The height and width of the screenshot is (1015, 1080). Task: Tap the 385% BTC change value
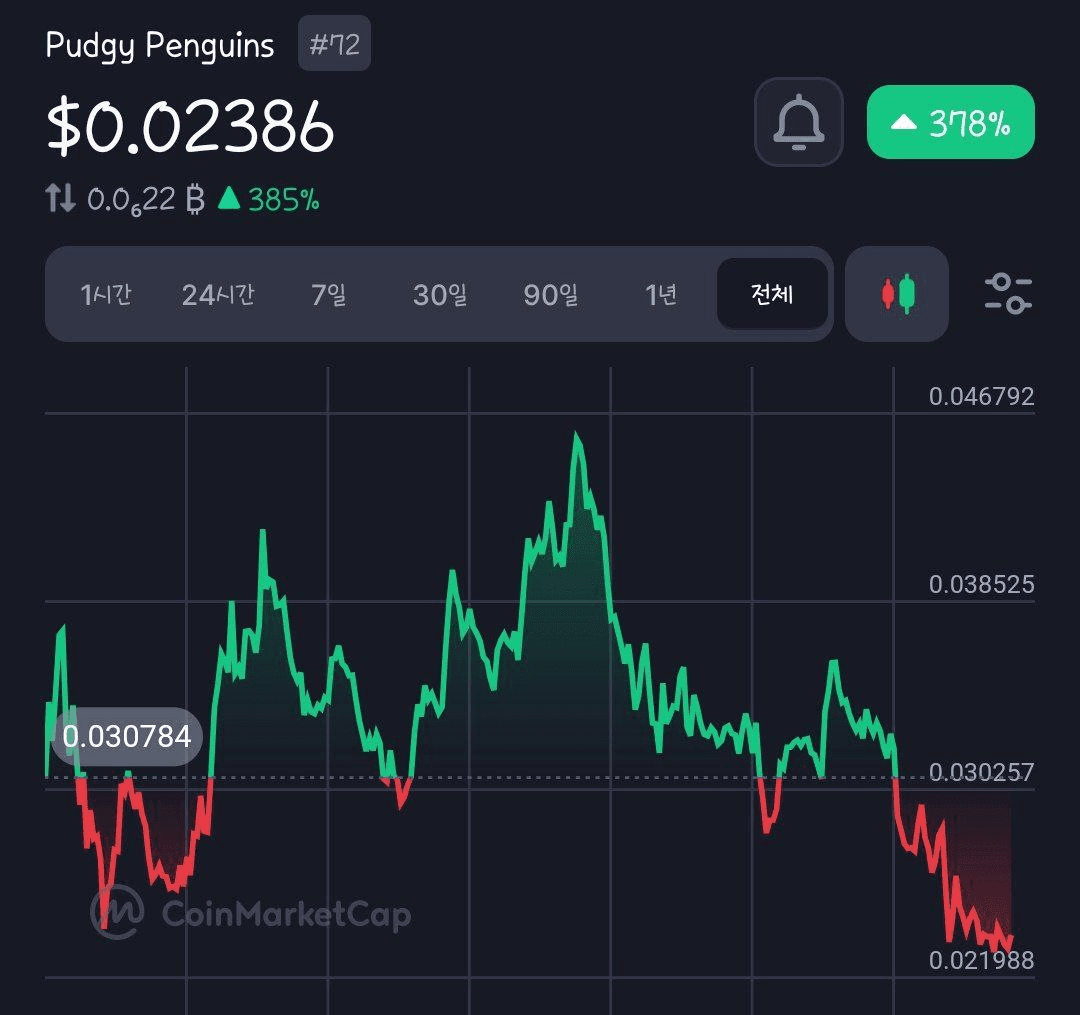click(284, 200)
